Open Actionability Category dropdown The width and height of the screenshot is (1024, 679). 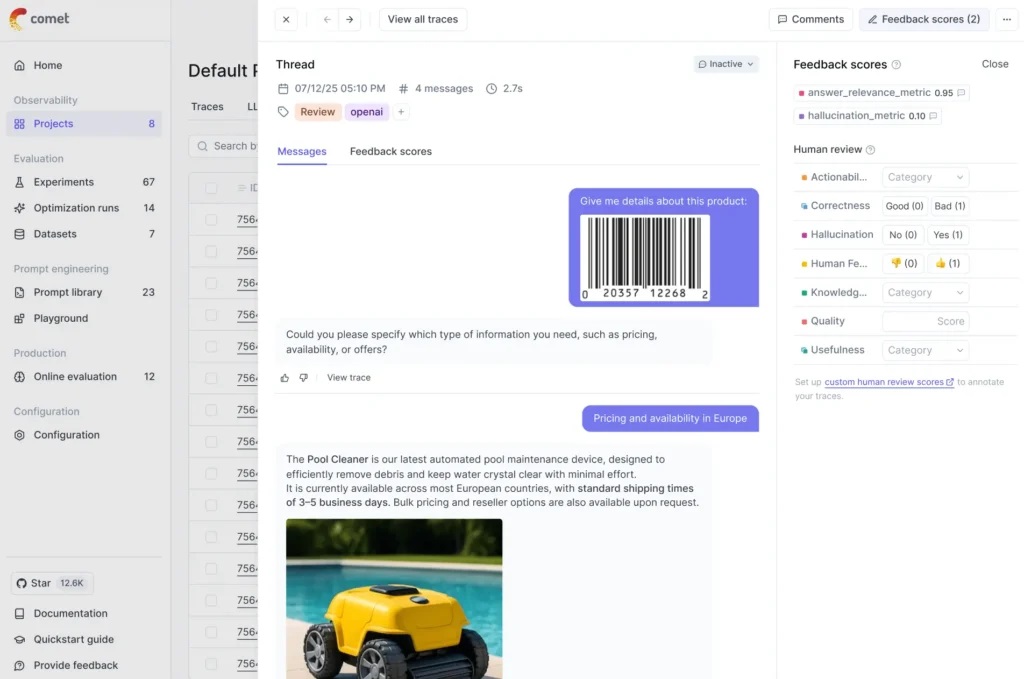pyautogui.click(x=925, y=177)
